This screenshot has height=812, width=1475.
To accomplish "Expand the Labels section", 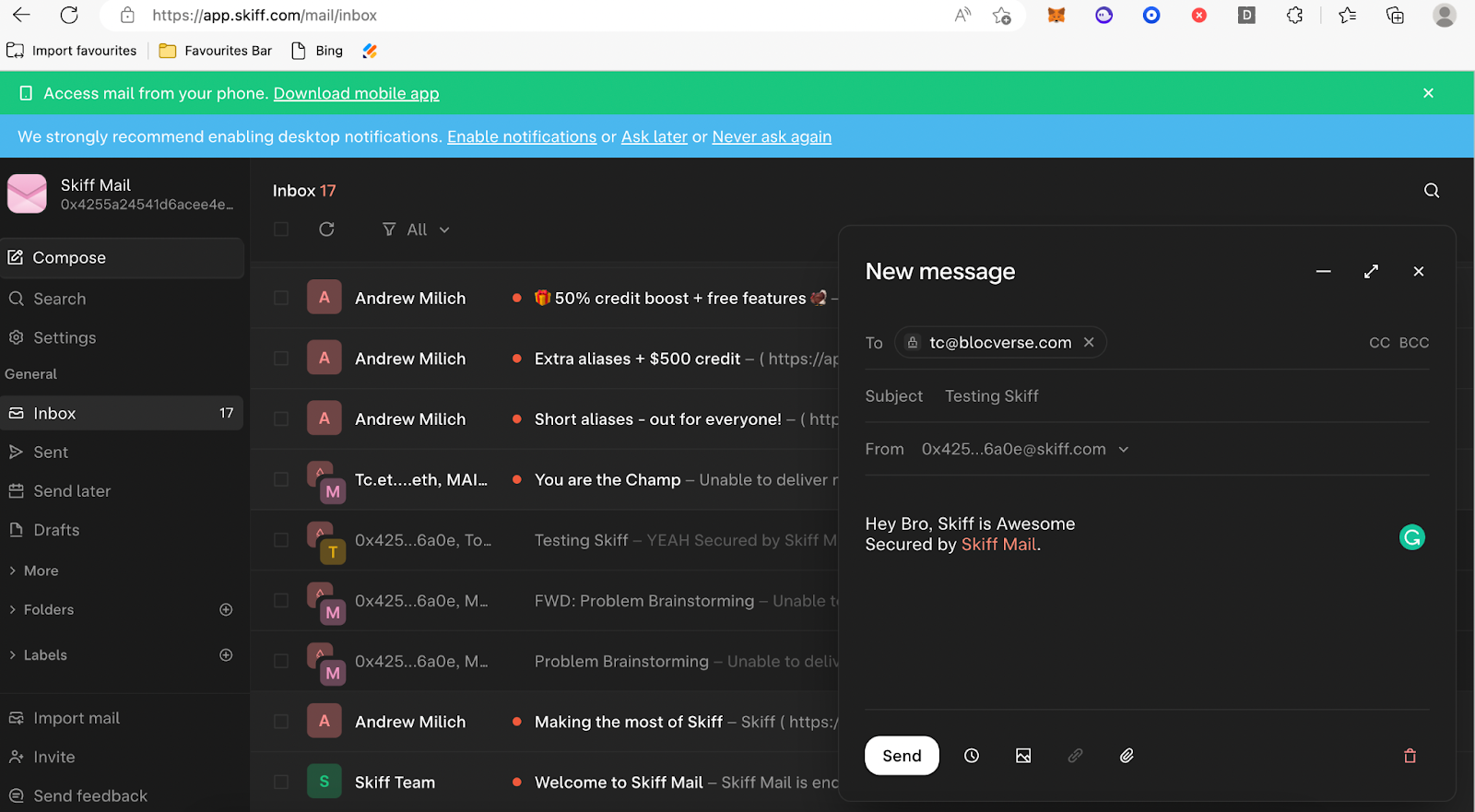I will [x=38, y=655].
